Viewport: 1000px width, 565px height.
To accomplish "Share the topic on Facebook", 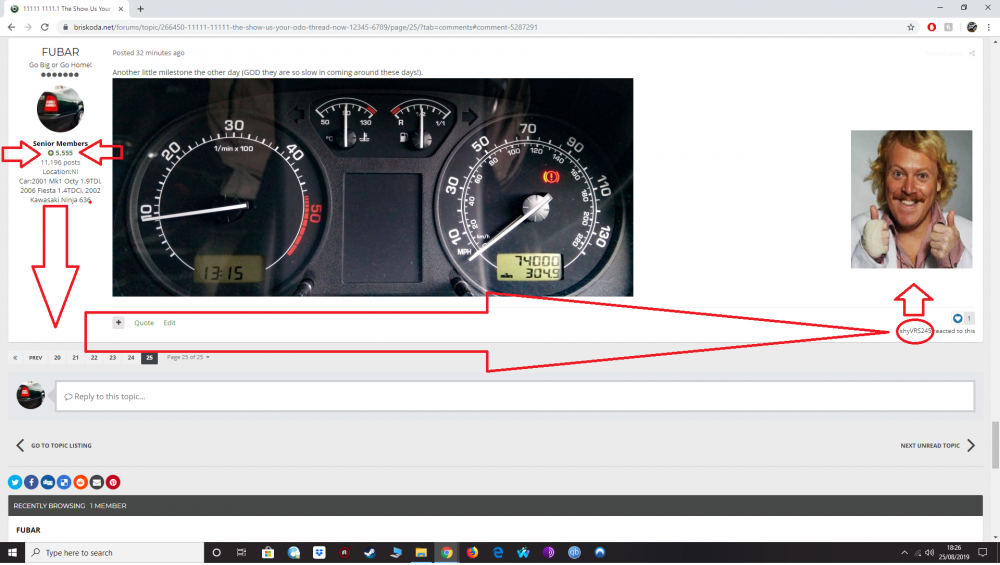I will [x=31, y=483].
